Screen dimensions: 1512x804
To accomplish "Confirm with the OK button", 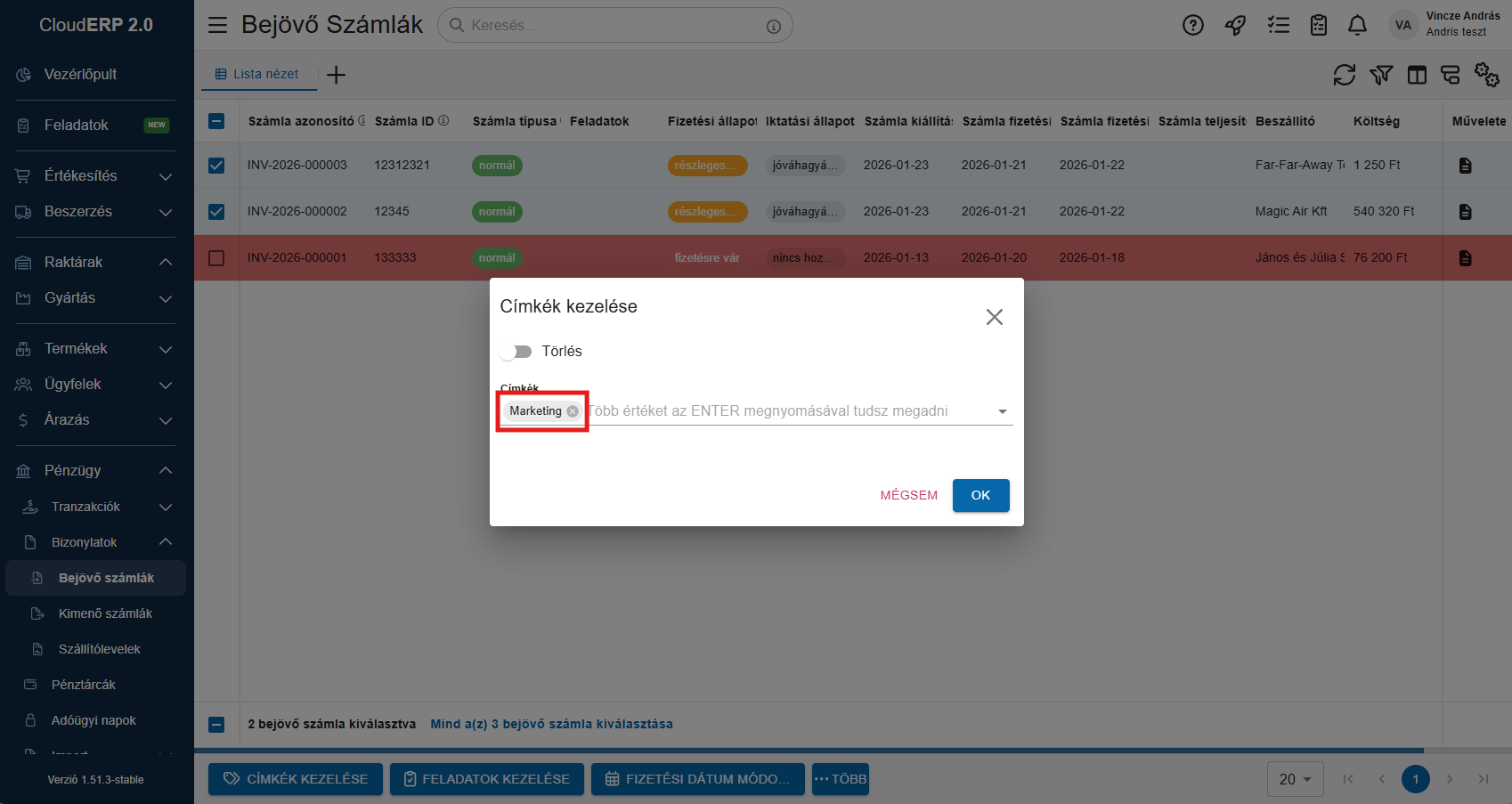I will click(x=980, y=495).
